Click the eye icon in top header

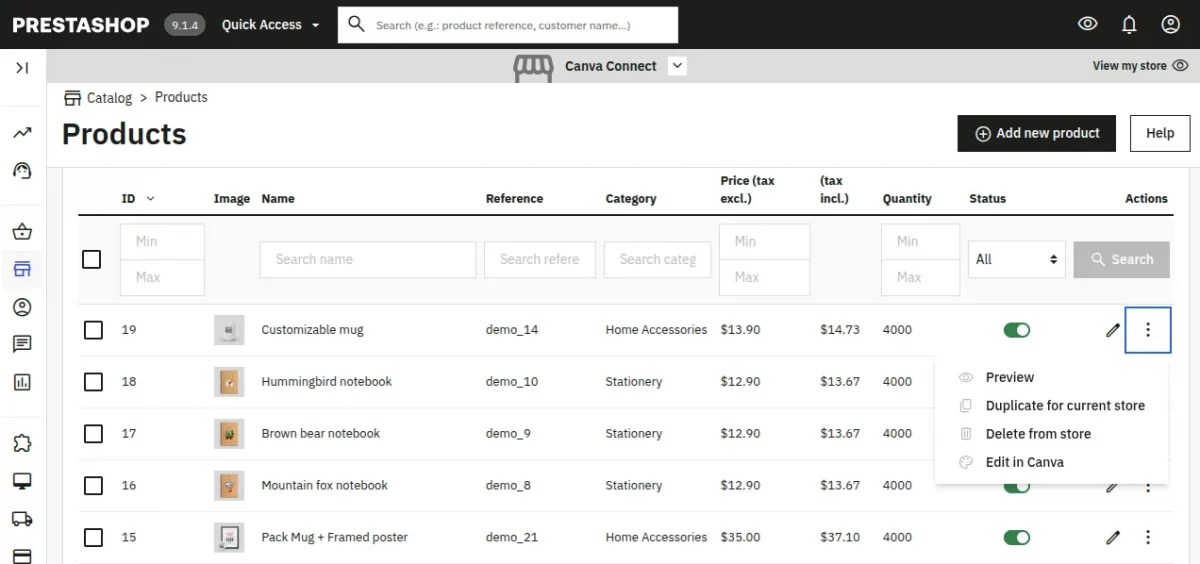pyautogui.click(x=1088, y=24)
